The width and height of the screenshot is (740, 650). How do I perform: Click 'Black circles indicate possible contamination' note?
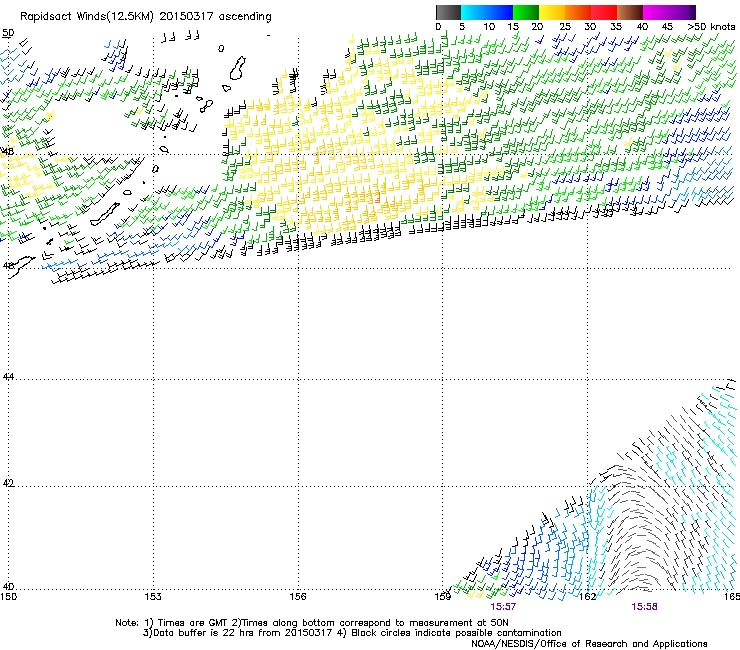(456, 633)
